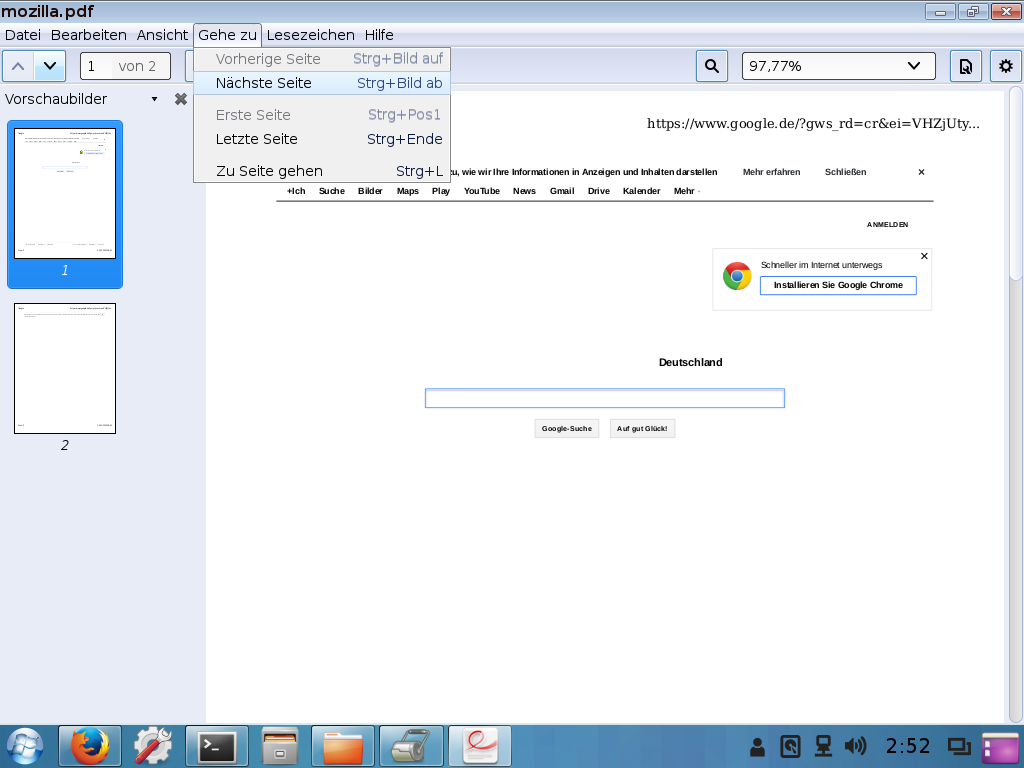Select page 2 thumbnail
The image size is (1024, 768).
coord(65,368)
